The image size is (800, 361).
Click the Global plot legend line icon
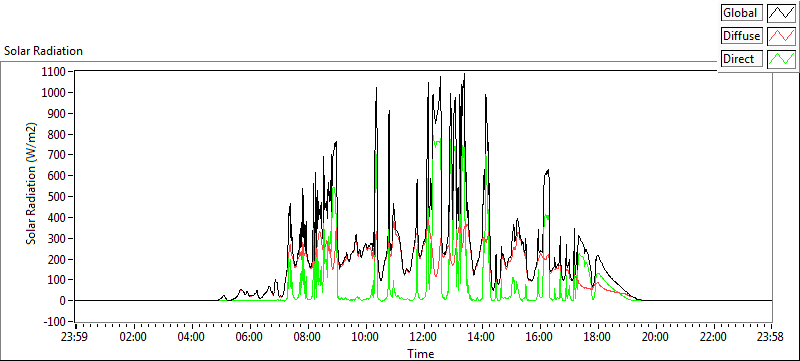point(781,13)
